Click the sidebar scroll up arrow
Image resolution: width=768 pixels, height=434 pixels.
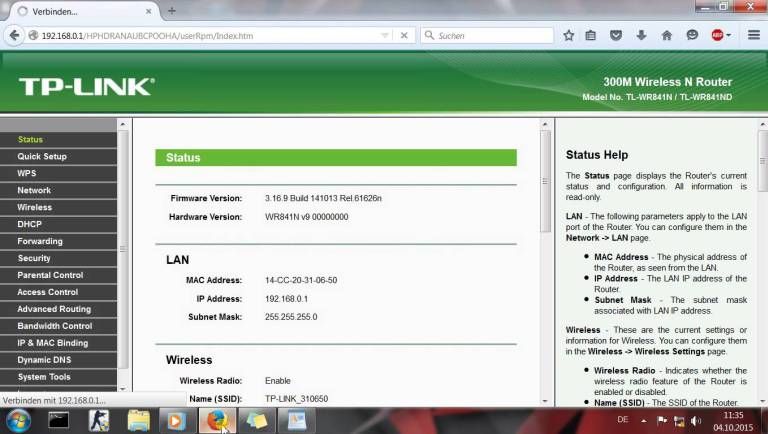[x=123, y=124]
